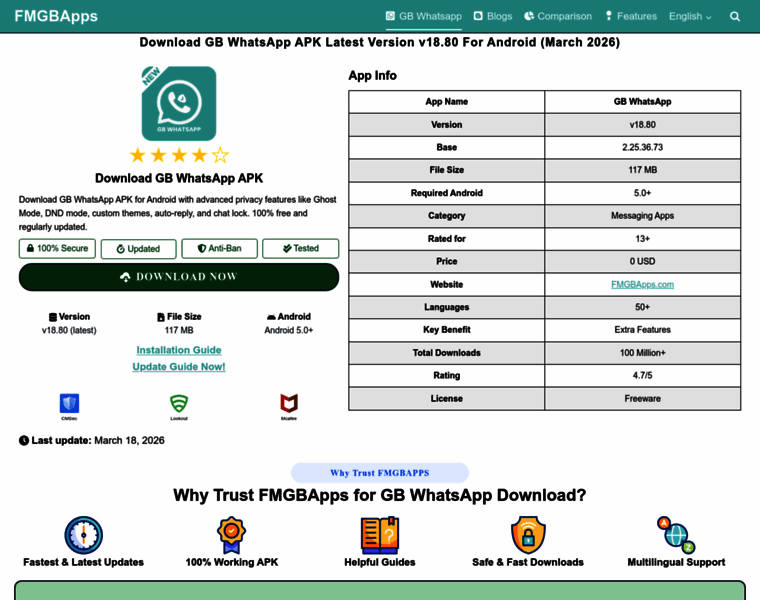Click the cloud icon on Download Now
The height and width of the screenshot is (600, 760).
(125, 277)
